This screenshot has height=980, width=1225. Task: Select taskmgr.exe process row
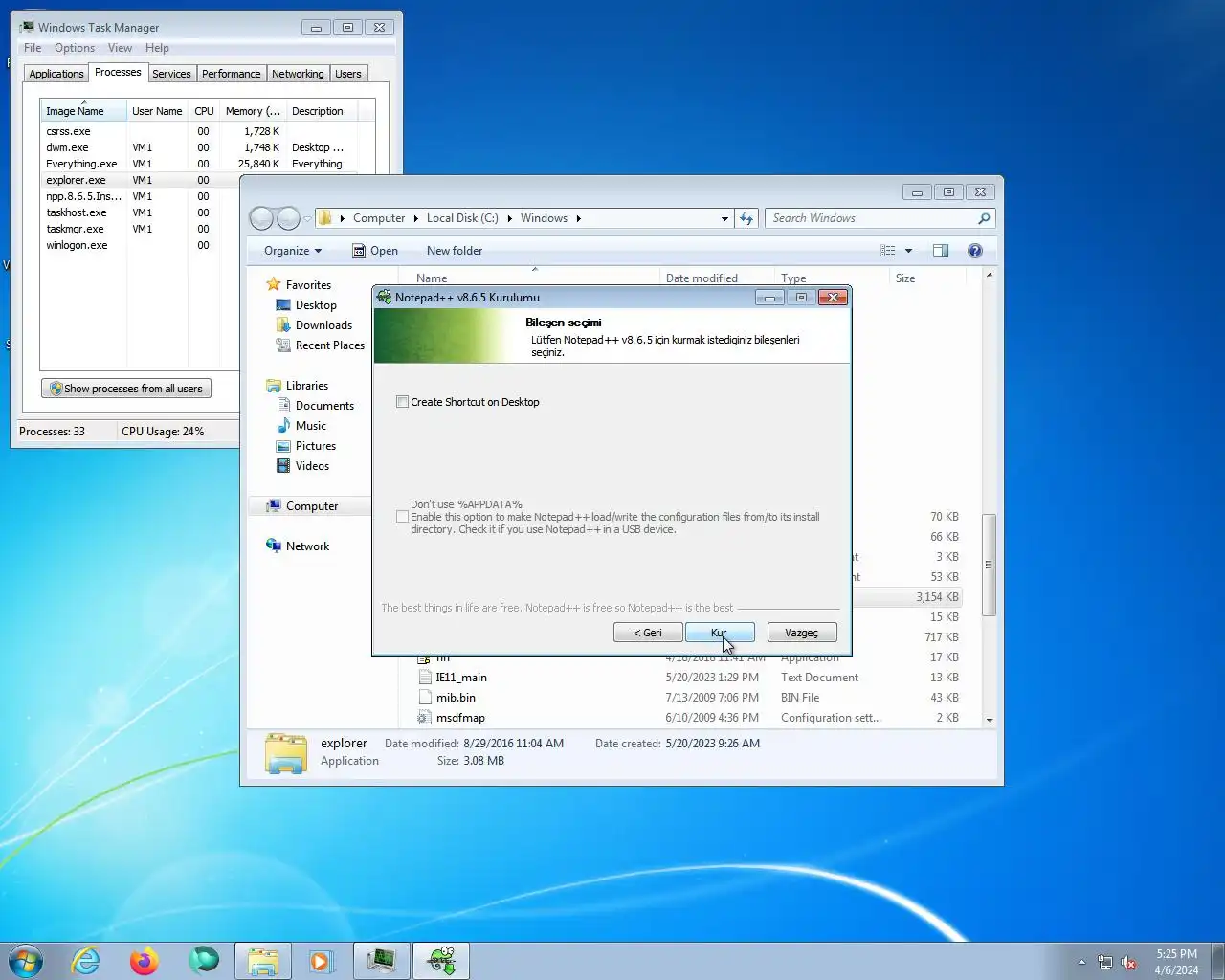(x=141, y=229)
